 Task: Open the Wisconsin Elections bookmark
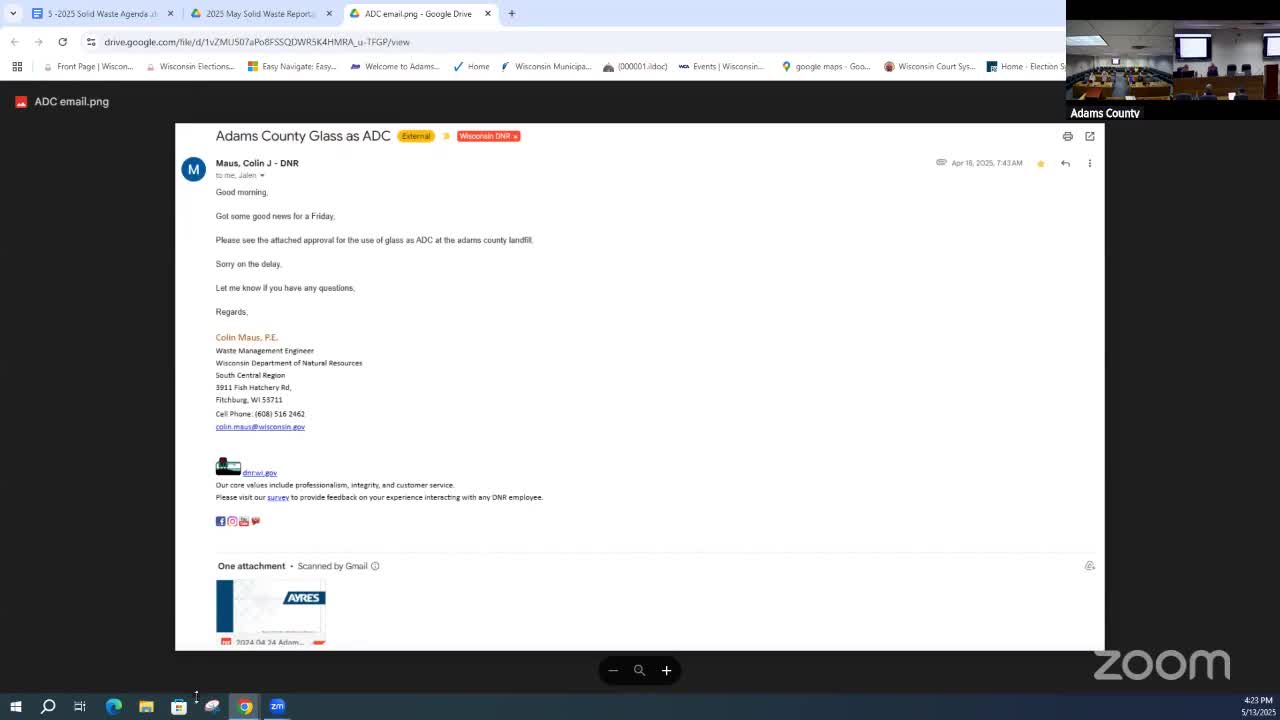coord(190,67)
